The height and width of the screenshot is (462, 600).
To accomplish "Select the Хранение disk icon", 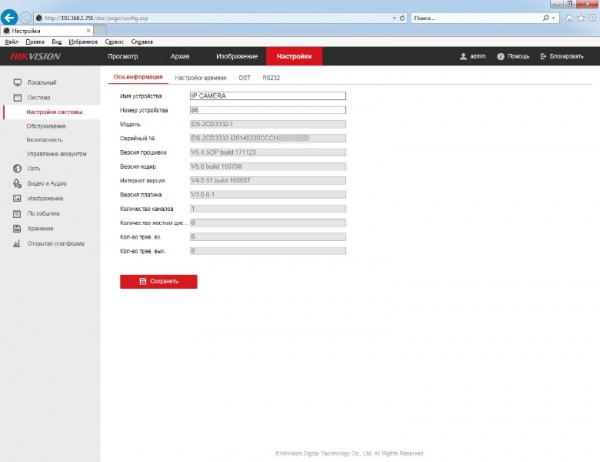I will [17, 229].
